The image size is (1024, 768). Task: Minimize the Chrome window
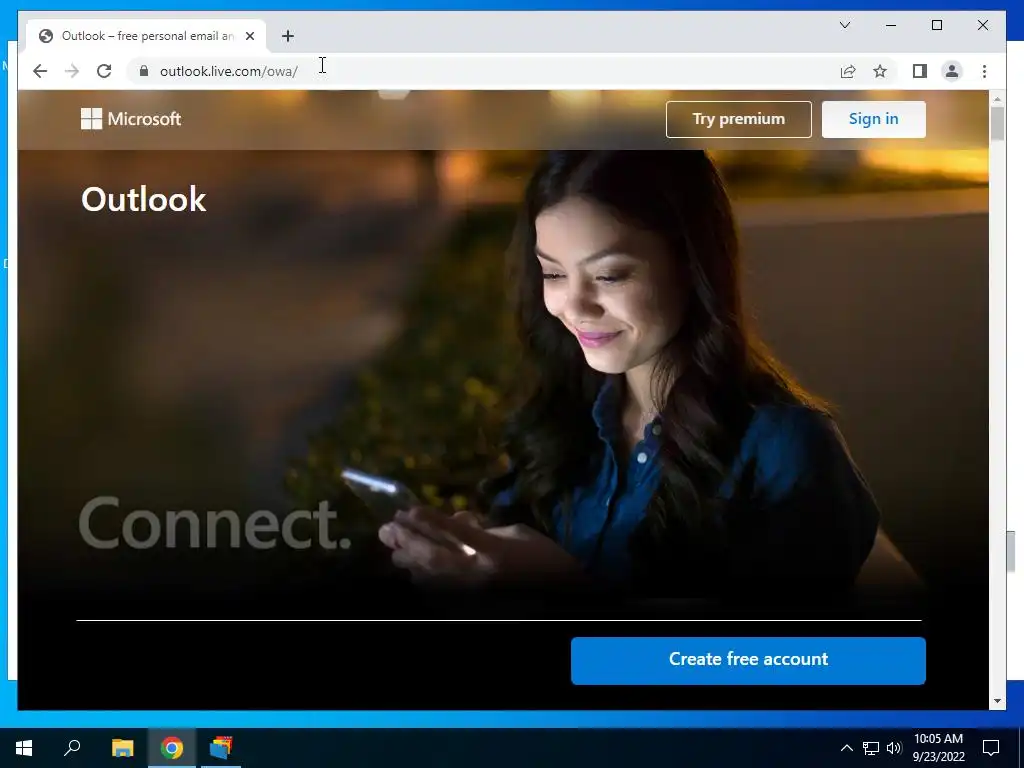coord(891,25)
